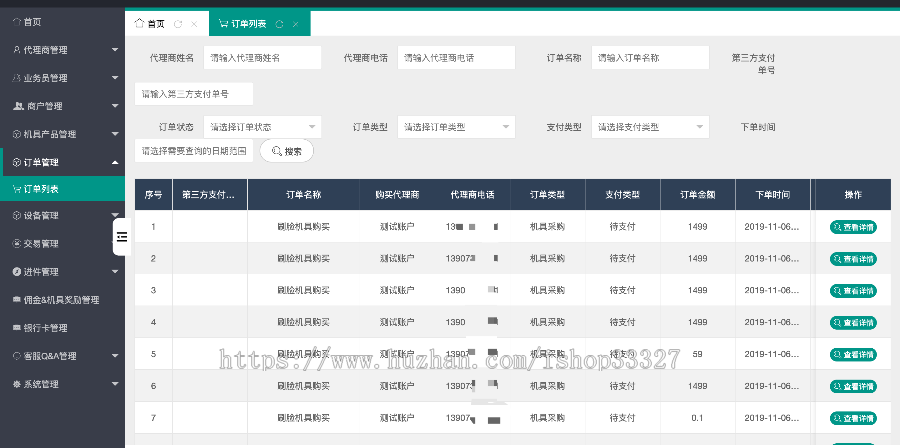
Task: Click the 银行卡管理 card icon
Action: click(17, 328)
